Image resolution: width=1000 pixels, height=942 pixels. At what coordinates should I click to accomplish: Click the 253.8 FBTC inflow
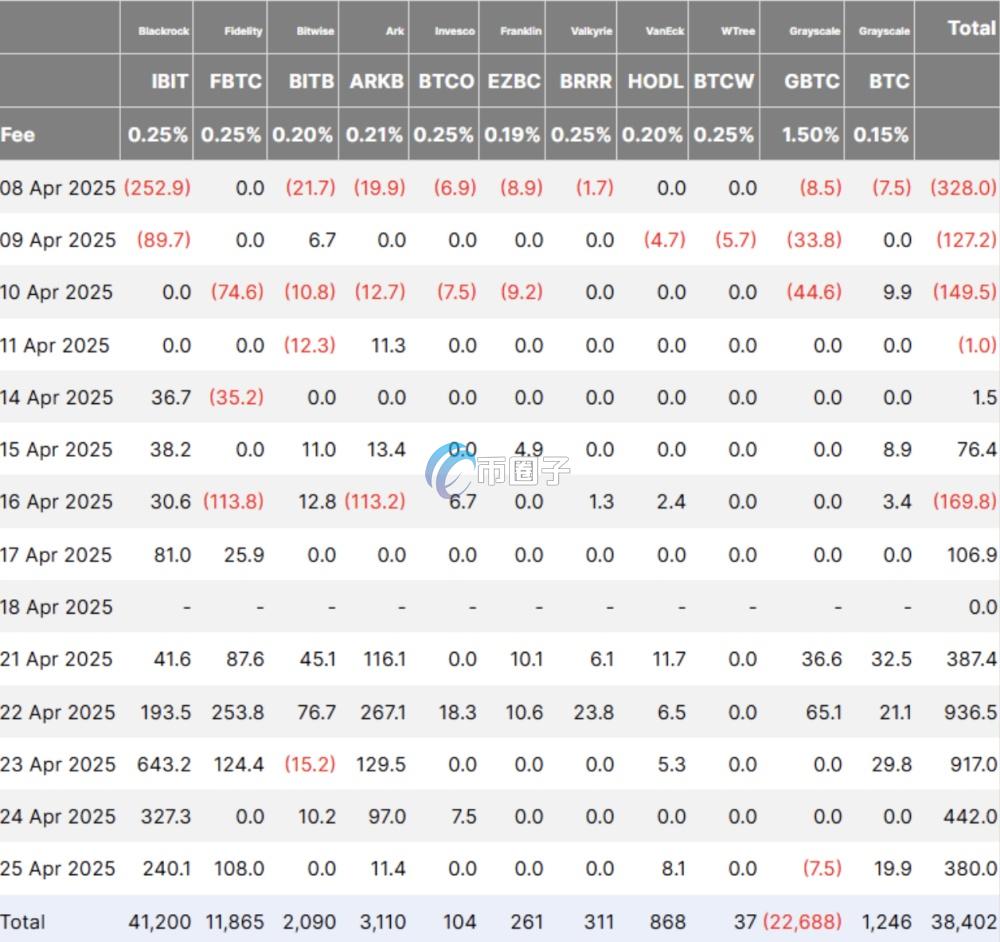tap(238, 712)
